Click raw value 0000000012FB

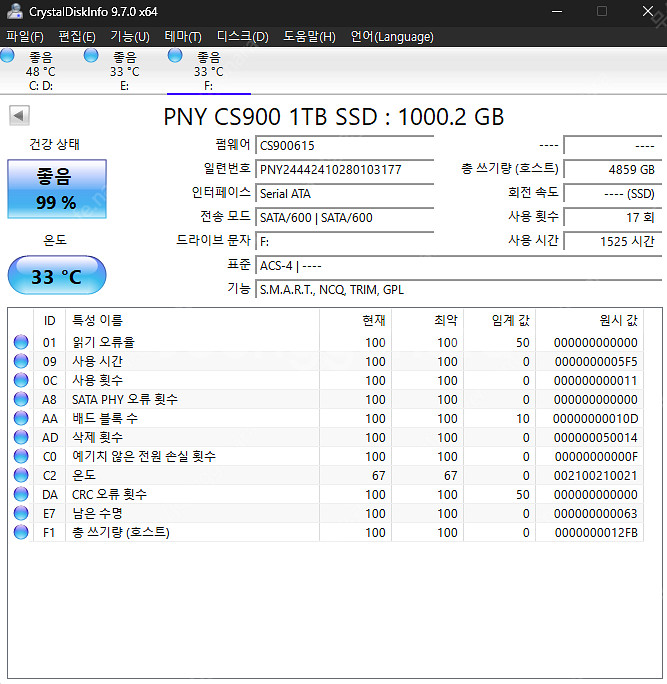click(x=596, y=533)
